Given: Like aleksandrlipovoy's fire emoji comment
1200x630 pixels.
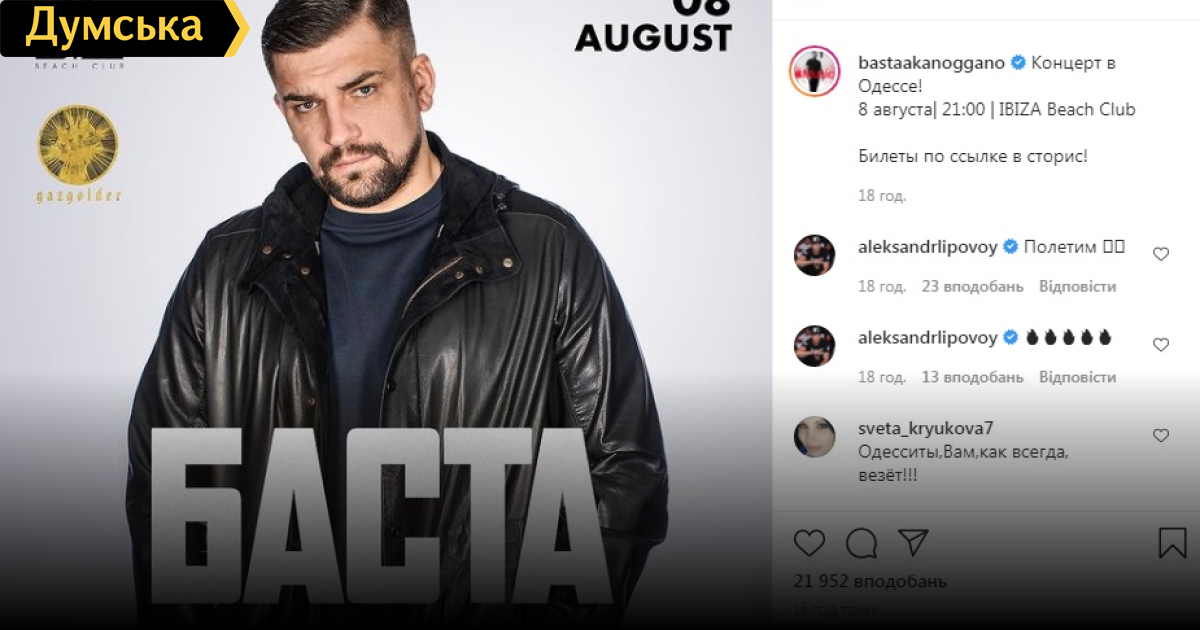Looking at the screenshot, I should click(x=1161, y=345).
